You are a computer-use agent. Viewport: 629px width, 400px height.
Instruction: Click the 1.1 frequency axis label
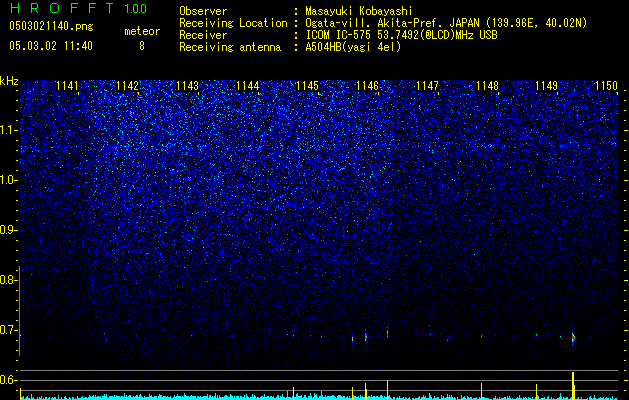(8, 130)
